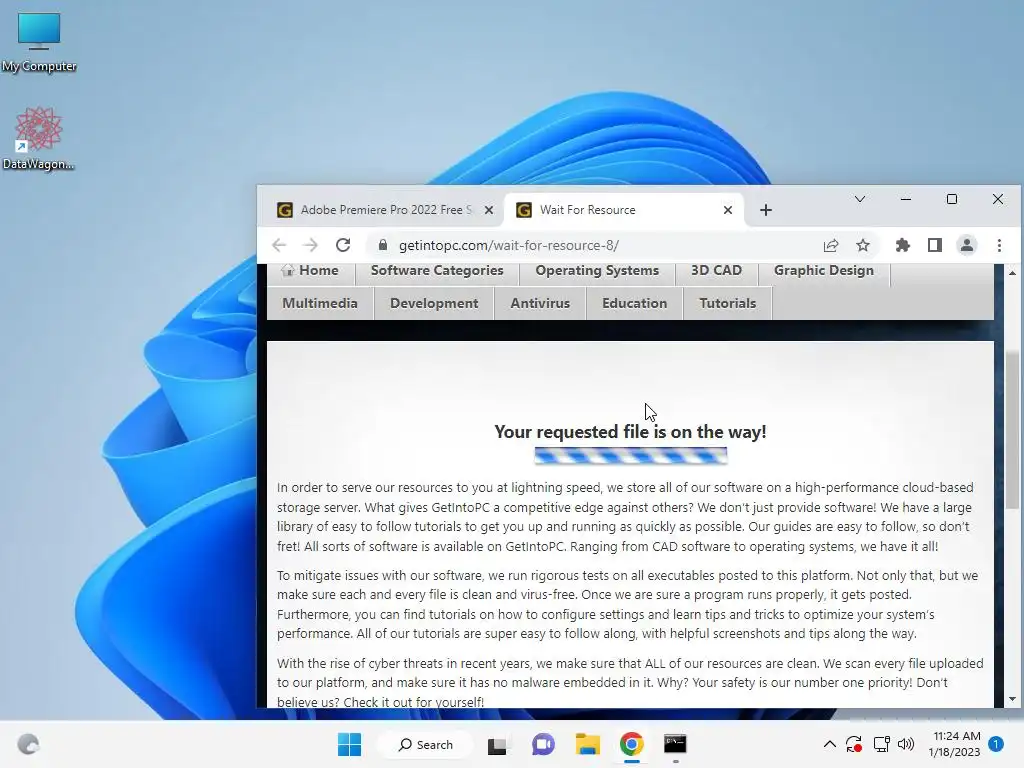Click the sync status tray icon
The image size is (1024, 768).
(854, 744)
